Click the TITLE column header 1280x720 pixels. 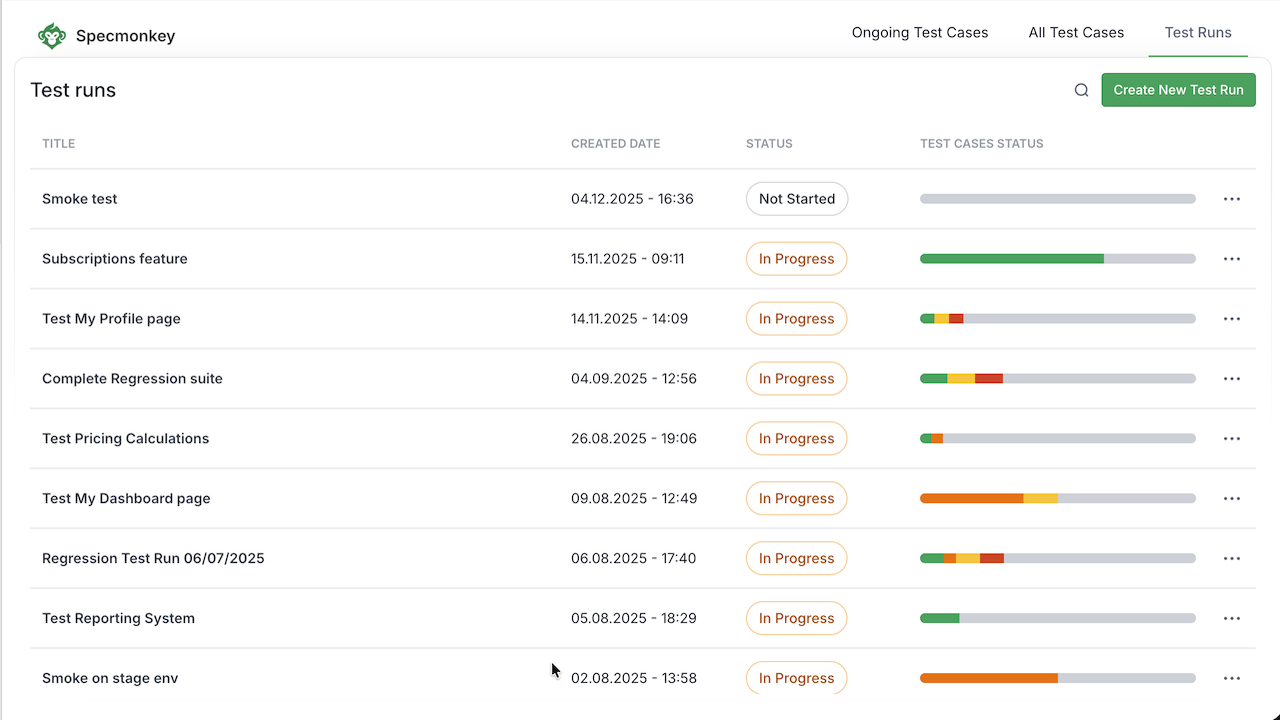(59, 144)
